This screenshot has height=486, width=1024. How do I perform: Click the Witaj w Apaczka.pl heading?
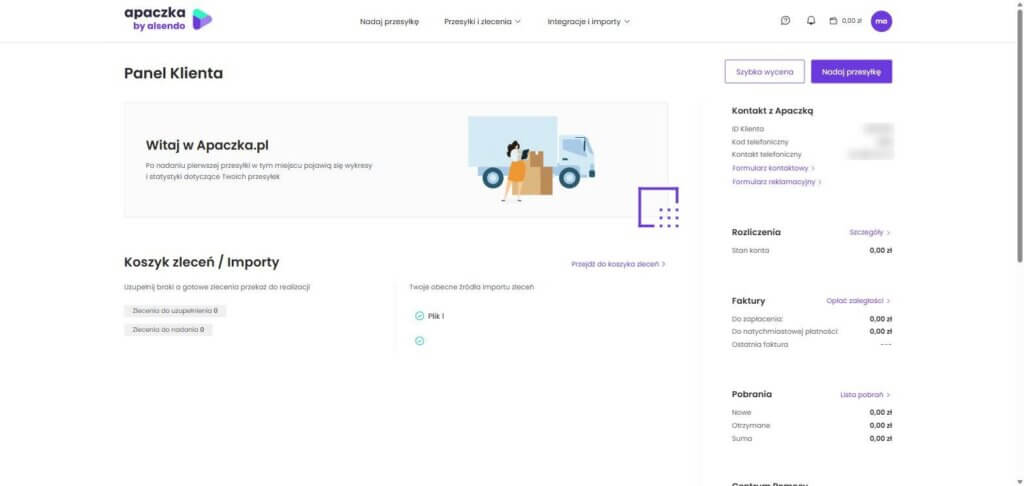207,145
